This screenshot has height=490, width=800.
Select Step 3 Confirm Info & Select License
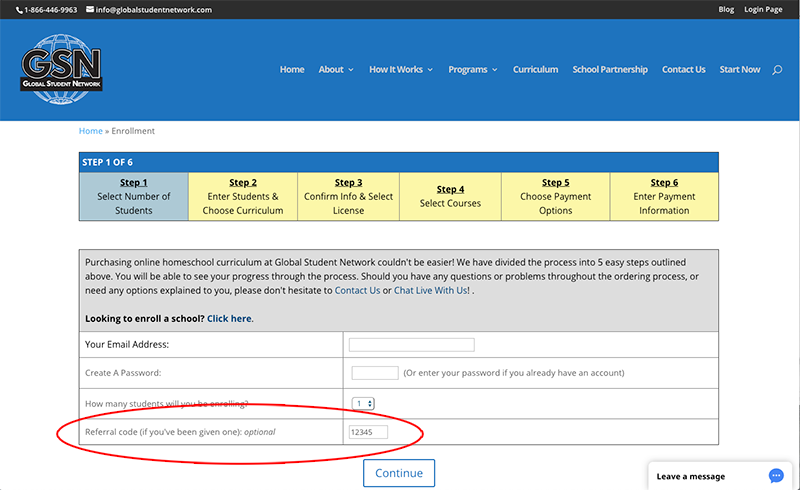coord(348,197)
